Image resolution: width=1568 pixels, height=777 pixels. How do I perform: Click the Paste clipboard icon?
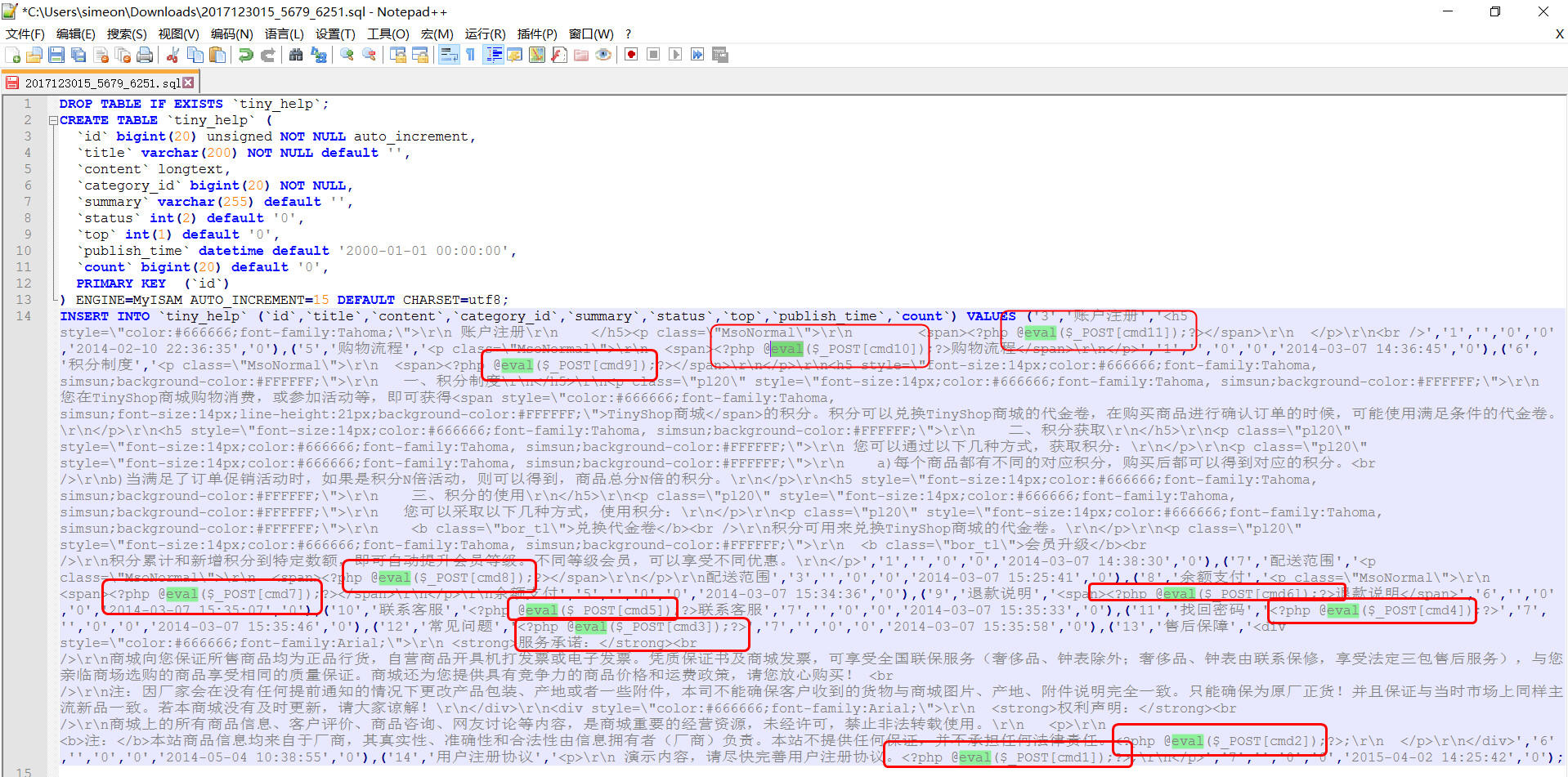tap(217, 55)
